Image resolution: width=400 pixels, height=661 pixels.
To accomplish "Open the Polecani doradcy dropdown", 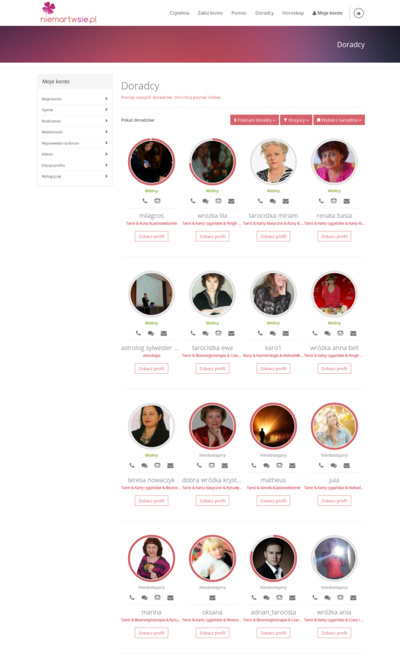I will pos(254,120).
